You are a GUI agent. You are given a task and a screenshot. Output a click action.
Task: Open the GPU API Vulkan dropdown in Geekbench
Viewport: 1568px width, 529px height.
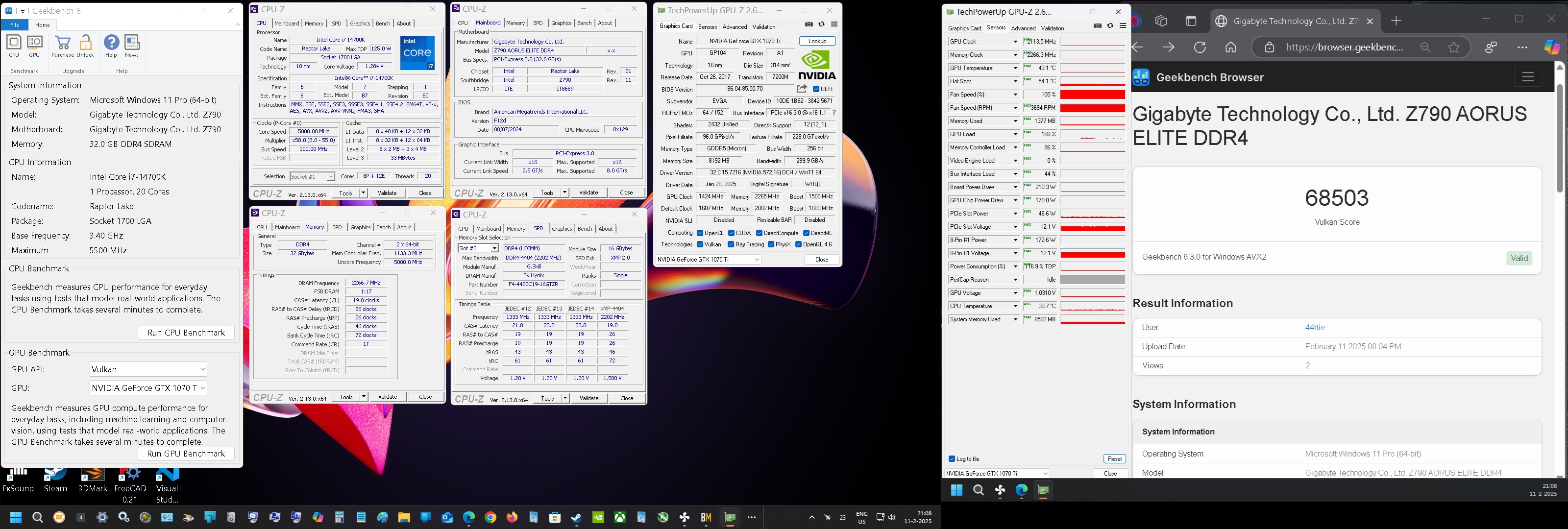148,369
